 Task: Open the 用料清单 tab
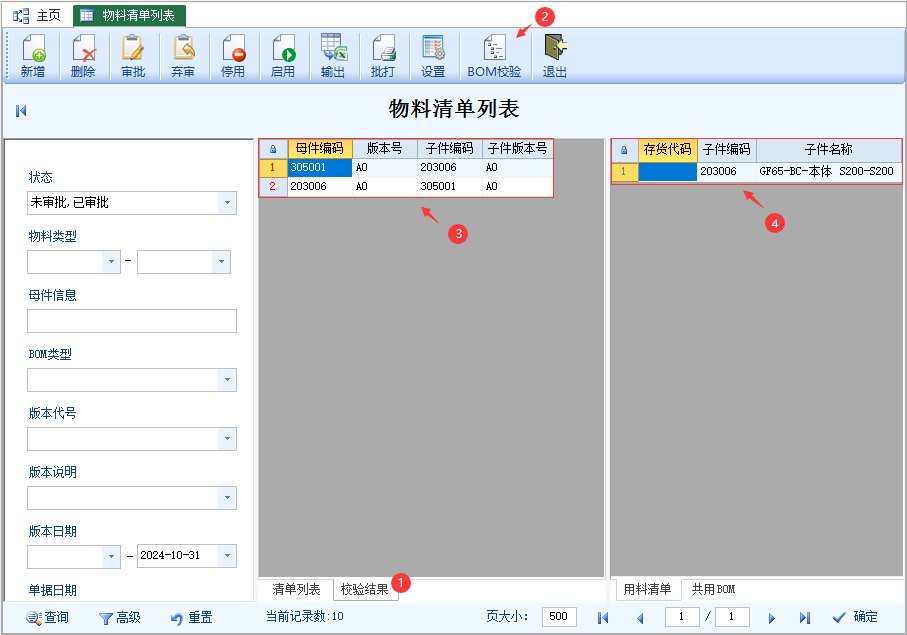click(647, 589)
